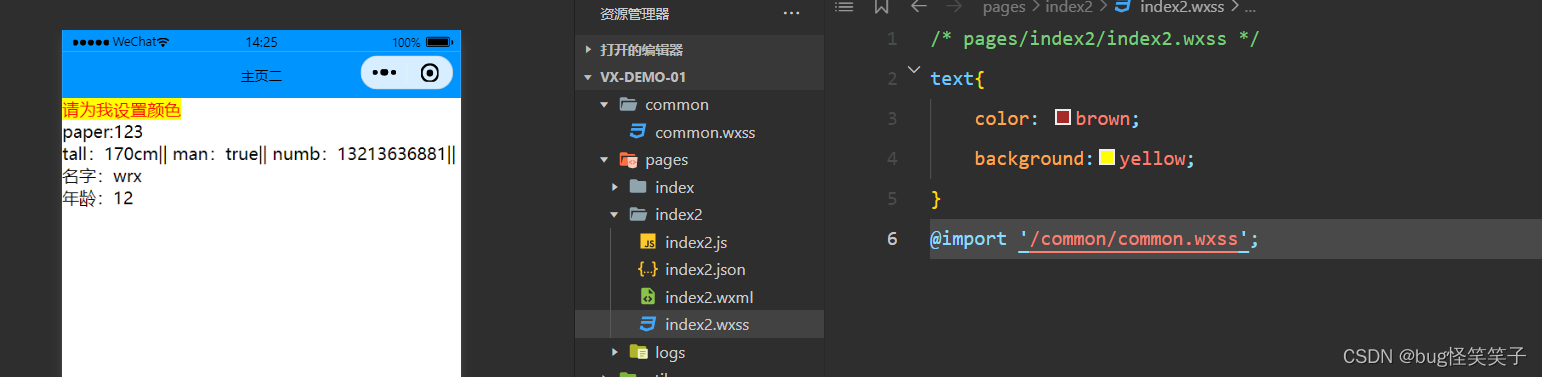Image resolution: width=1542 pixels, height=377 pixels.
Task: Tap the capsule close circle button
Action: [430, 73]
